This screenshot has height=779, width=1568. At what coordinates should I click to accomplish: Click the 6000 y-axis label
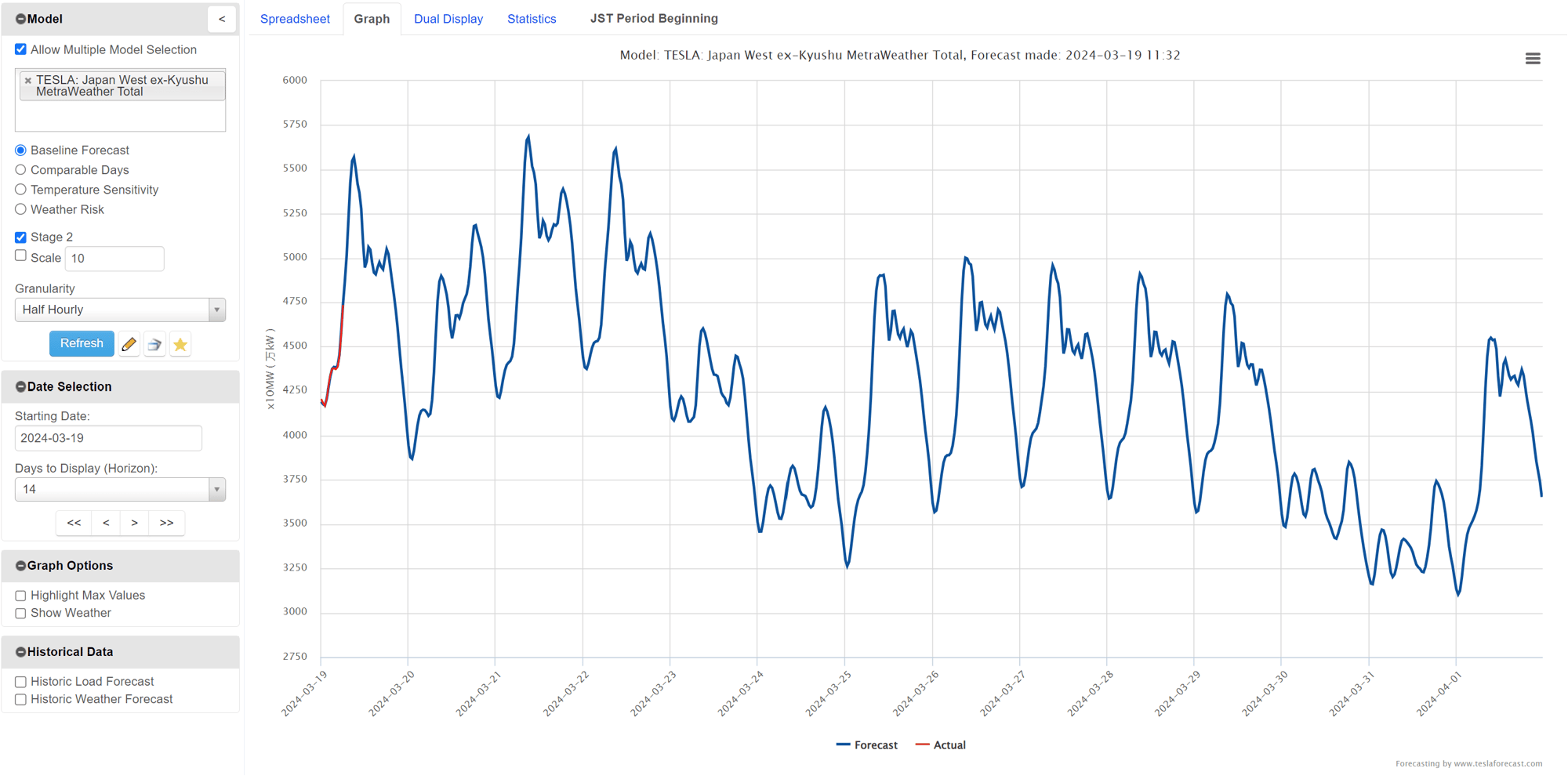click(295, 80)
